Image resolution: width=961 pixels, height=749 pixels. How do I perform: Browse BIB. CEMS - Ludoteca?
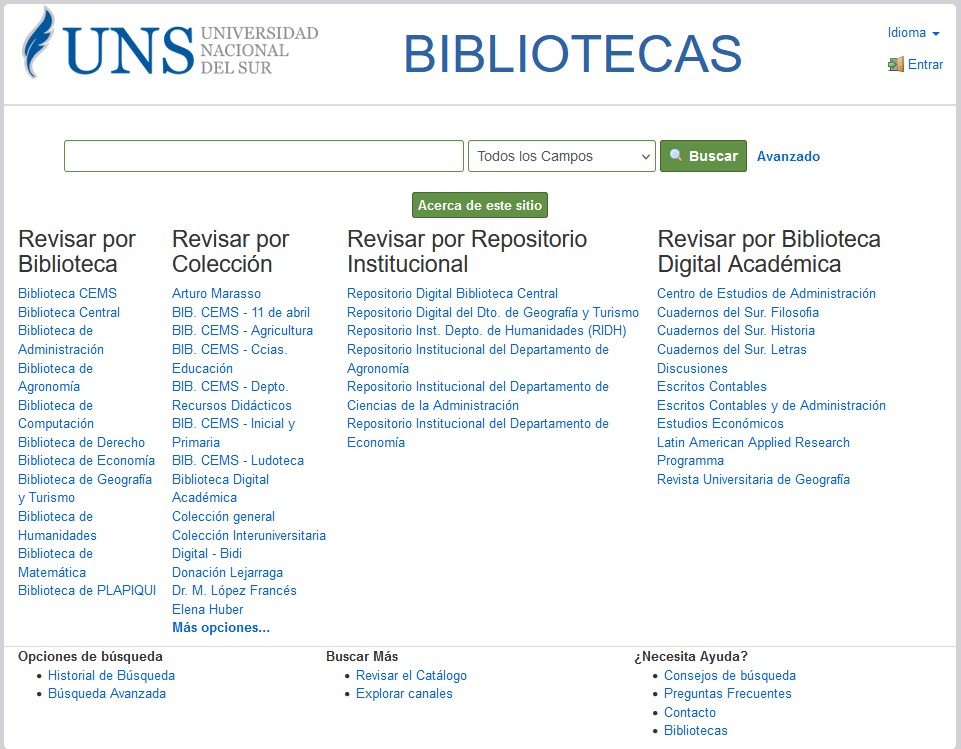point(238,461)
